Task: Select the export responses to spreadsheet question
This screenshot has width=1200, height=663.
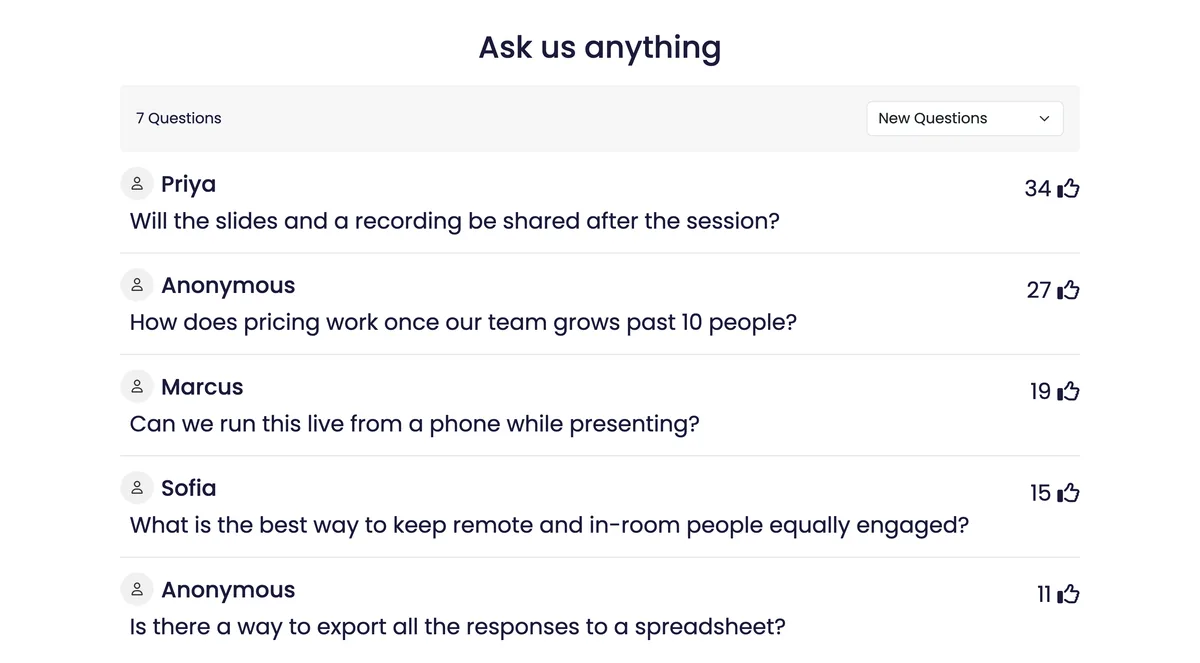Action: (458, 627)
